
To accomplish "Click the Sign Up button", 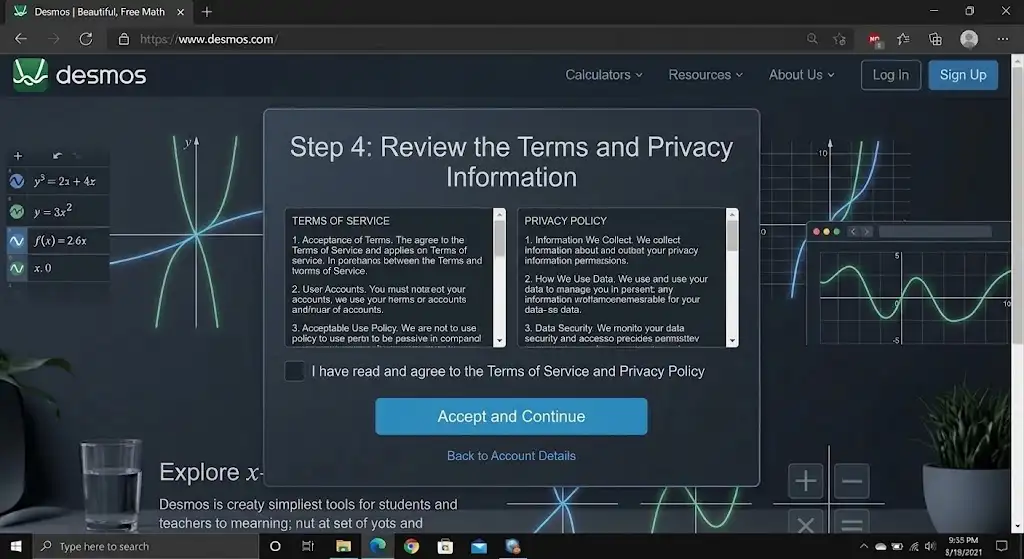I will [963, 74].
